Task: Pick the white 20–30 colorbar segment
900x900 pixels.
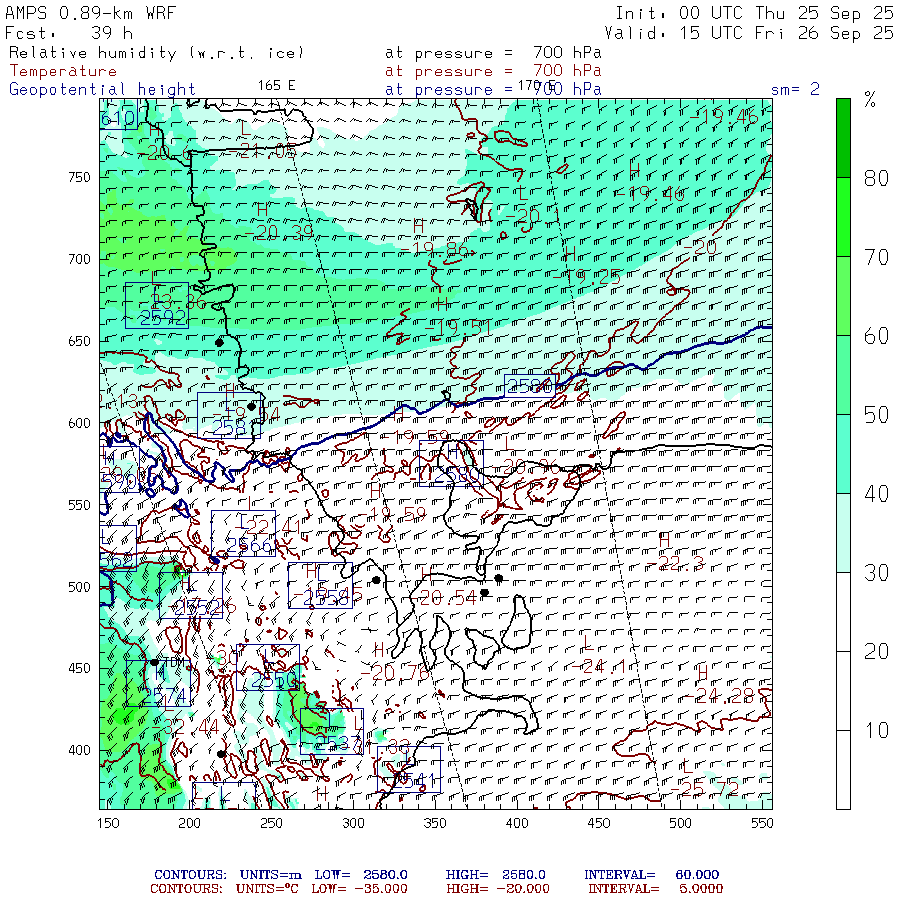Action: pos(843,612)
